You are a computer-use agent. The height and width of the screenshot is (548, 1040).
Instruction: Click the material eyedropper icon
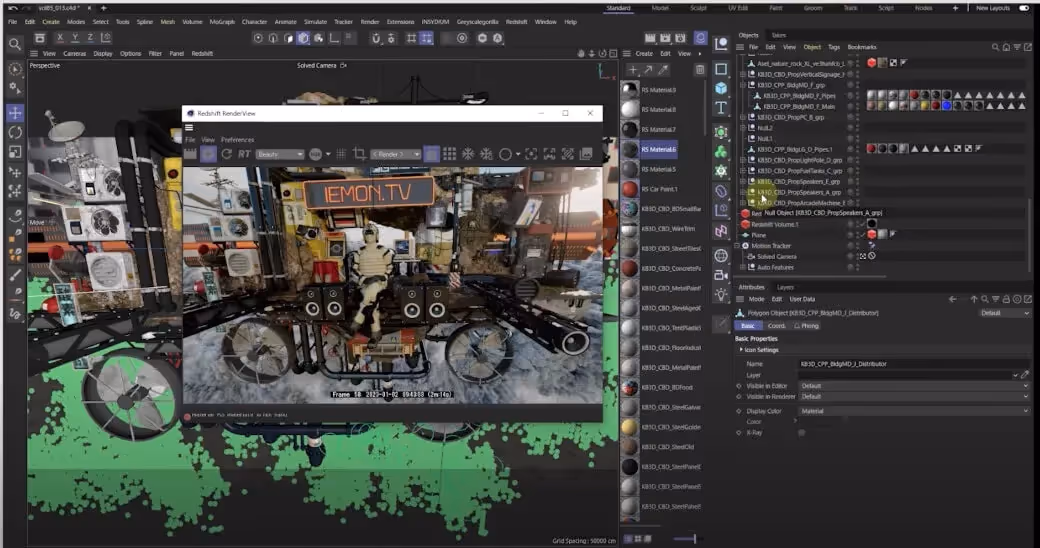click(663, 70)
